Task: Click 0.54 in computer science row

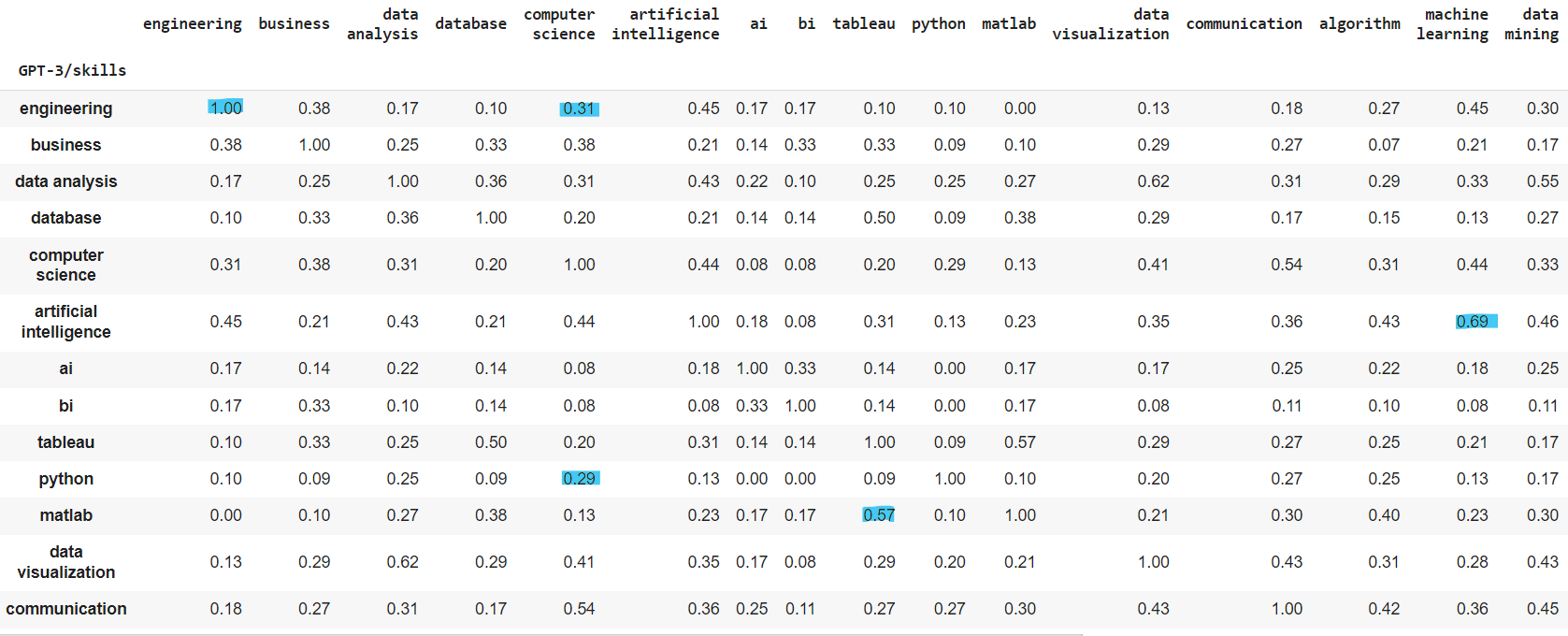Action: (x=1287, y=265)
